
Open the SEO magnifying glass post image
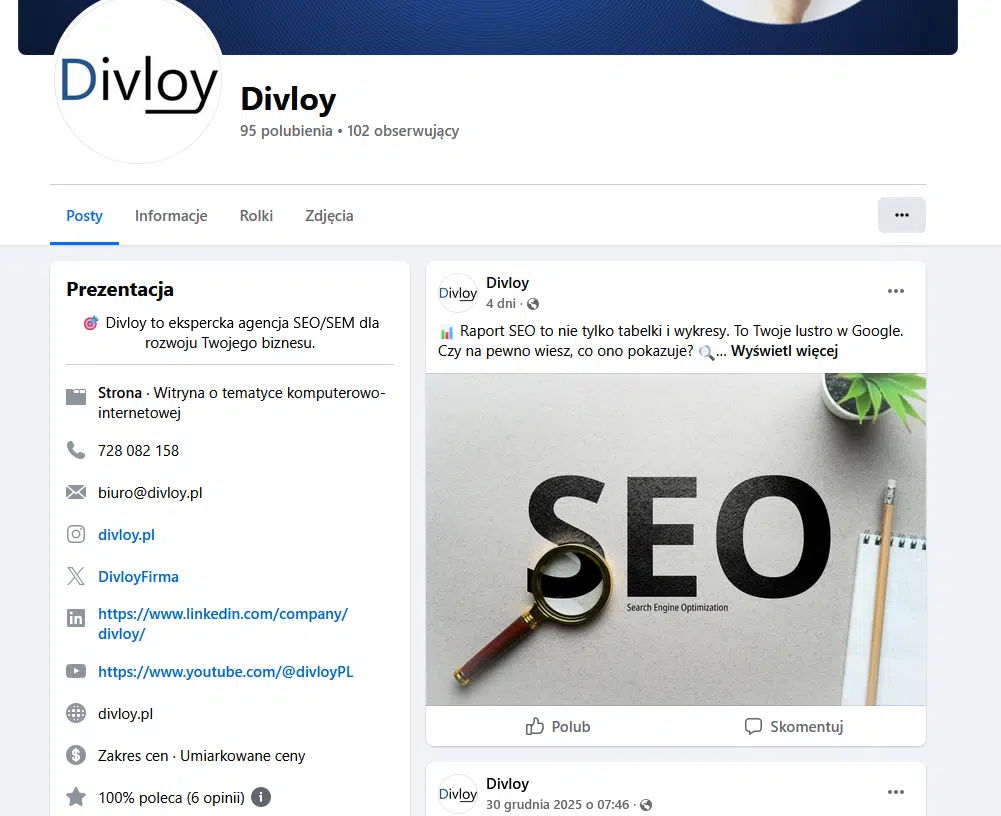[675, 540]
